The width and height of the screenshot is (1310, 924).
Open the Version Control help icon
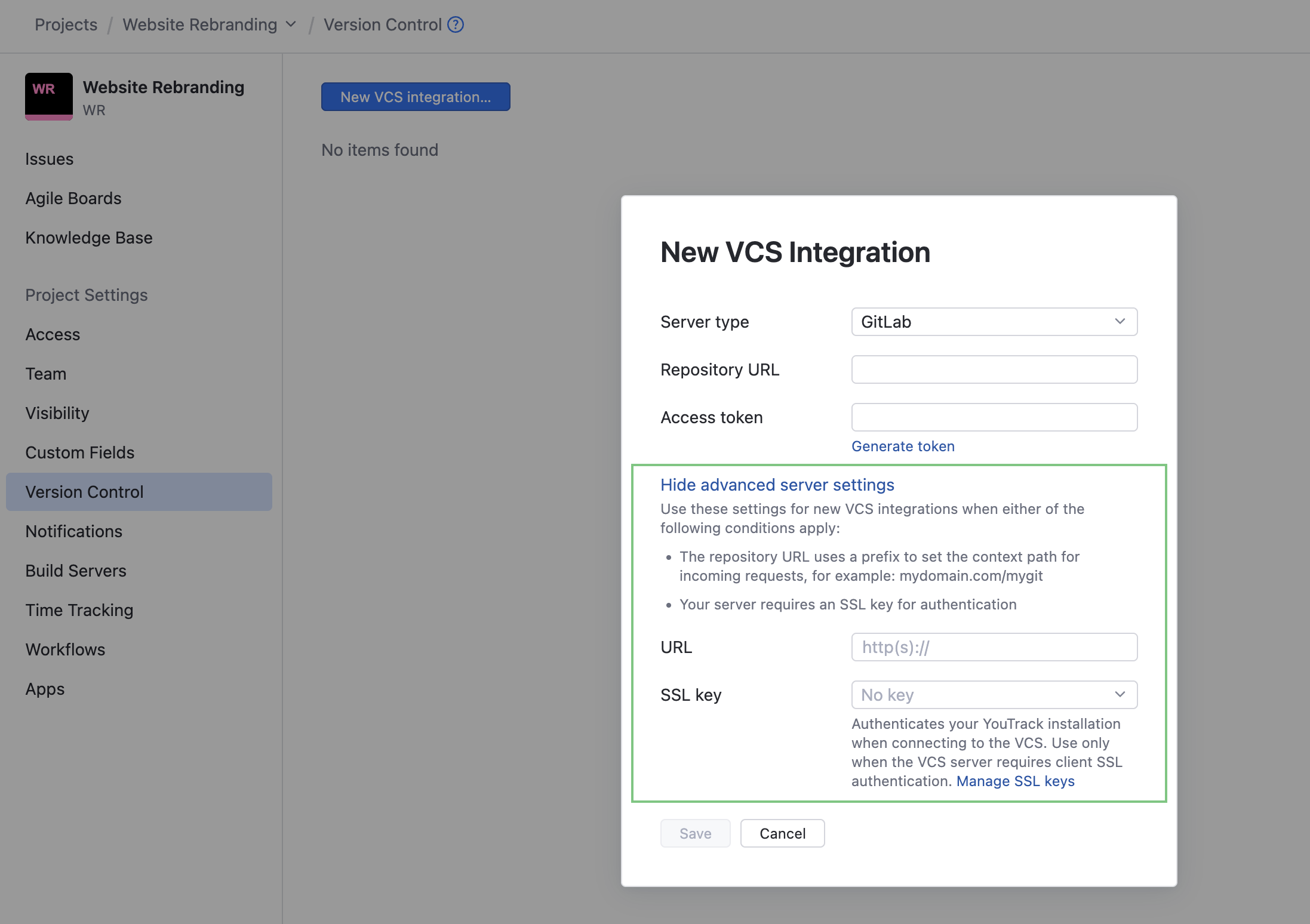455,24
